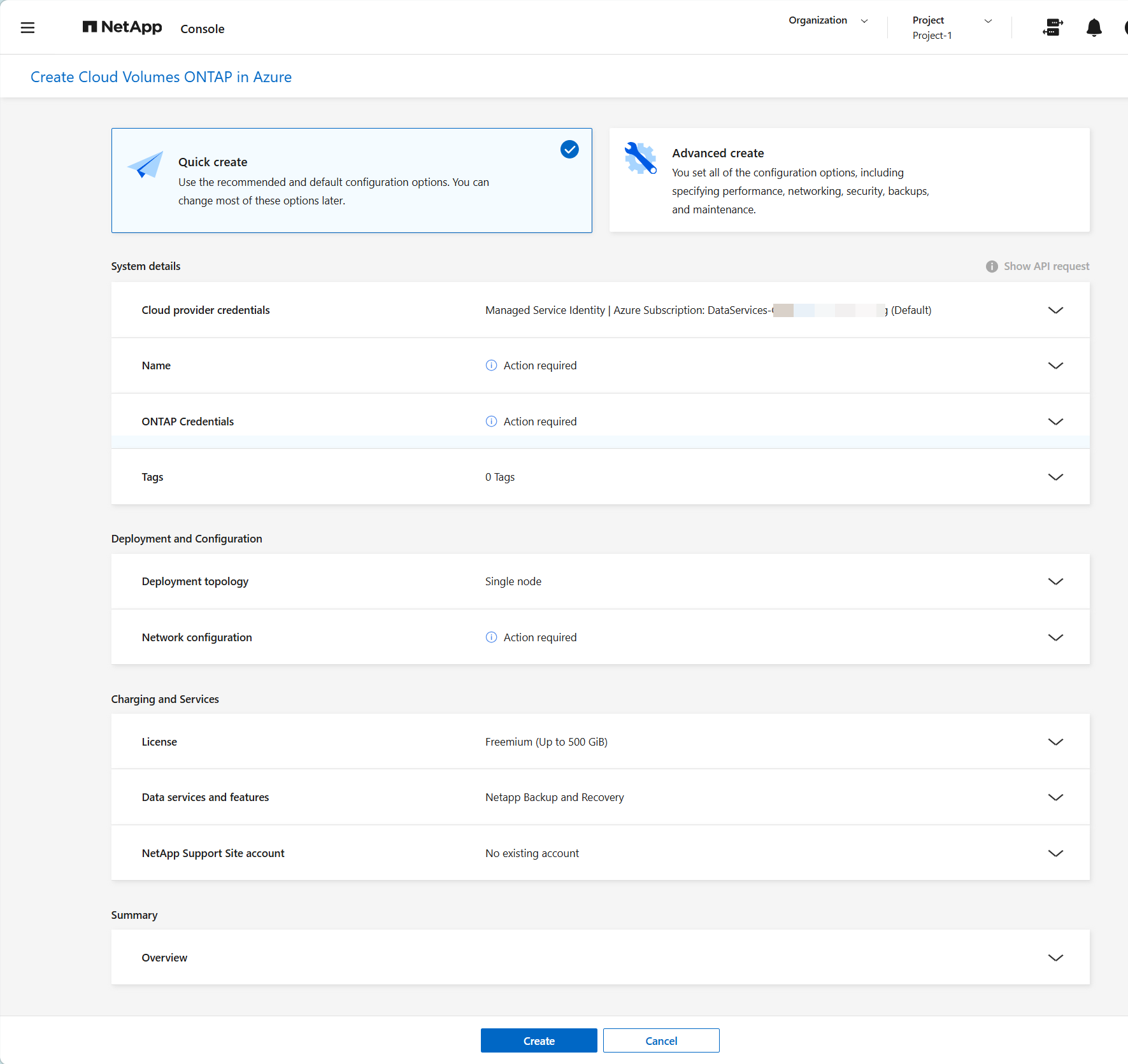Click the Show API request info icon

coord(992,266)
